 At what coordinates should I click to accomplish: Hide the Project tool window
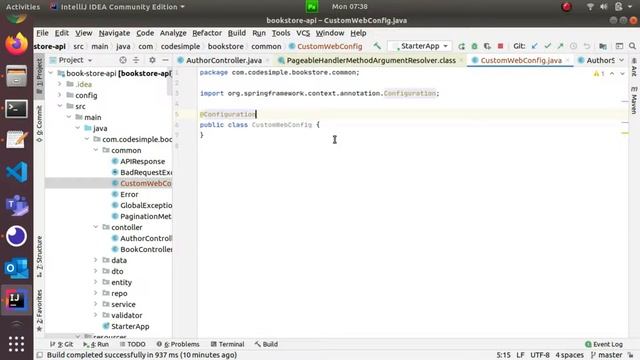pyautogui.click(x=165, y=60)
